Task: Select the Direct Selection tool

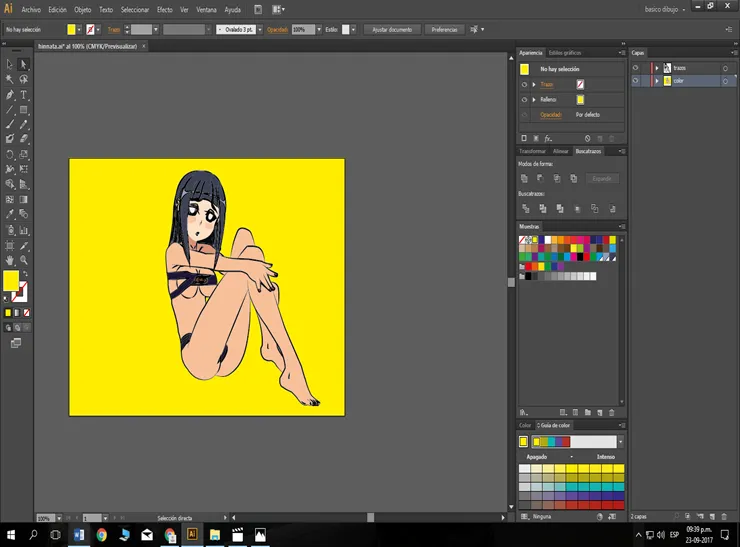Action: (23, 64)
